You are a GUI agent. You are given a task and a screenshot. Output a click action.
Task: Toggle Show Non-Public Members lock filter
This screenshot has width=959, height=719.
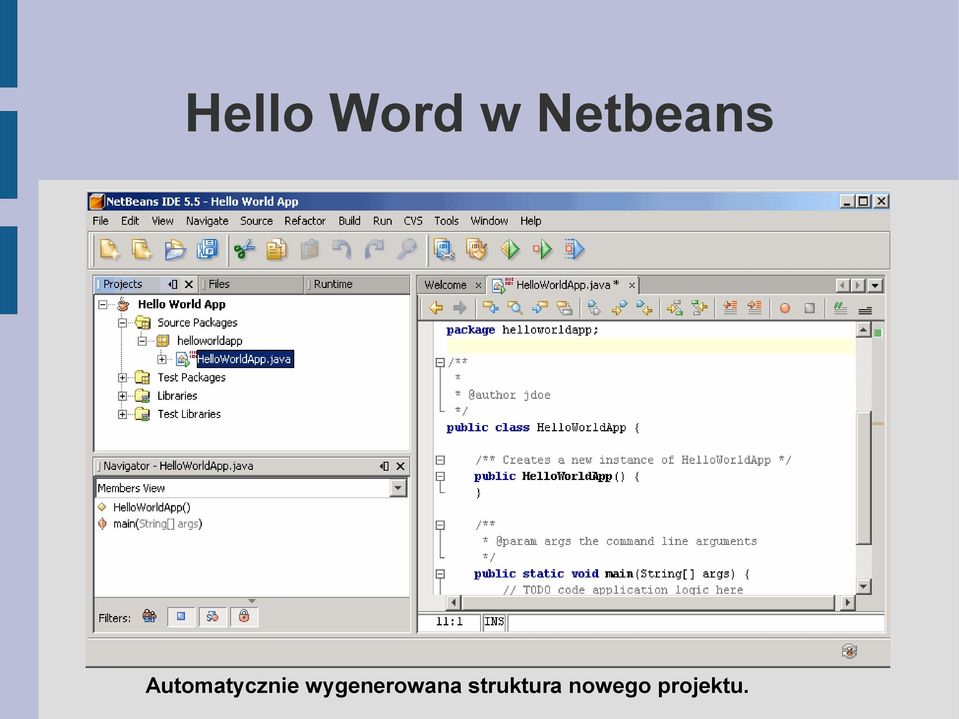[244, 616]
